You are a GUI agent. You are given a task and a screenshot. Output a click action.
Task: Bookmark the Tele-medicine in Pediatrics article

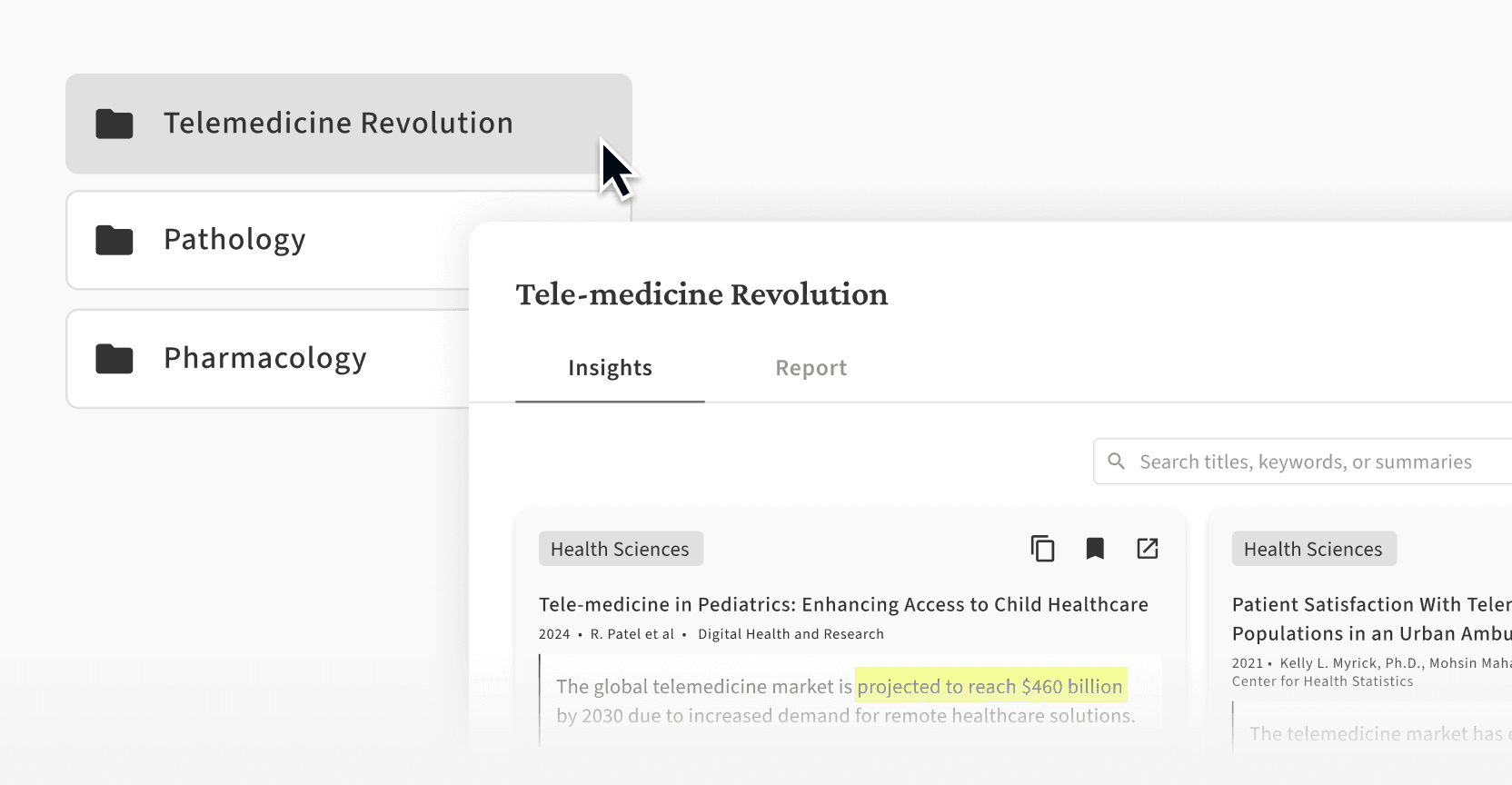1095,549
